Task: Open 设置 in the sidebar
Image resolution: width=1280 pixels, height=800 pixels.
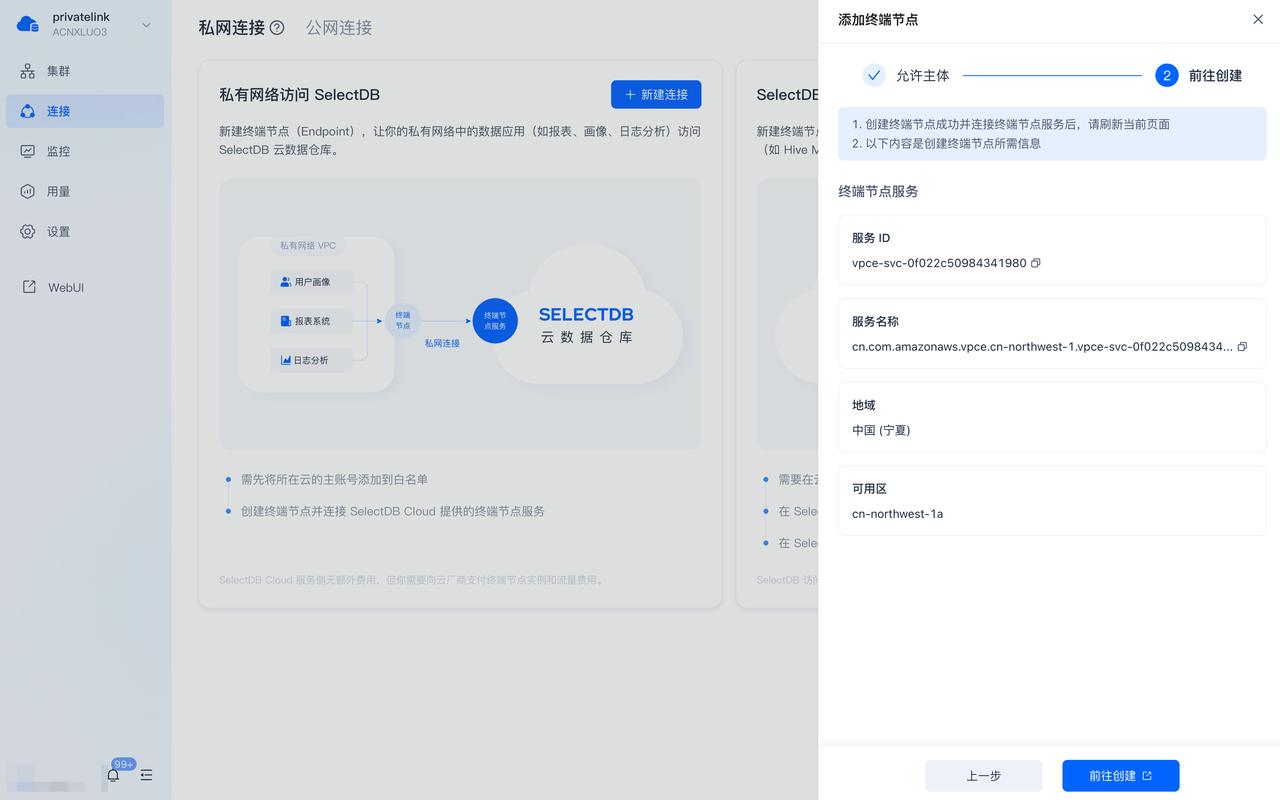Action: point(85,231)
